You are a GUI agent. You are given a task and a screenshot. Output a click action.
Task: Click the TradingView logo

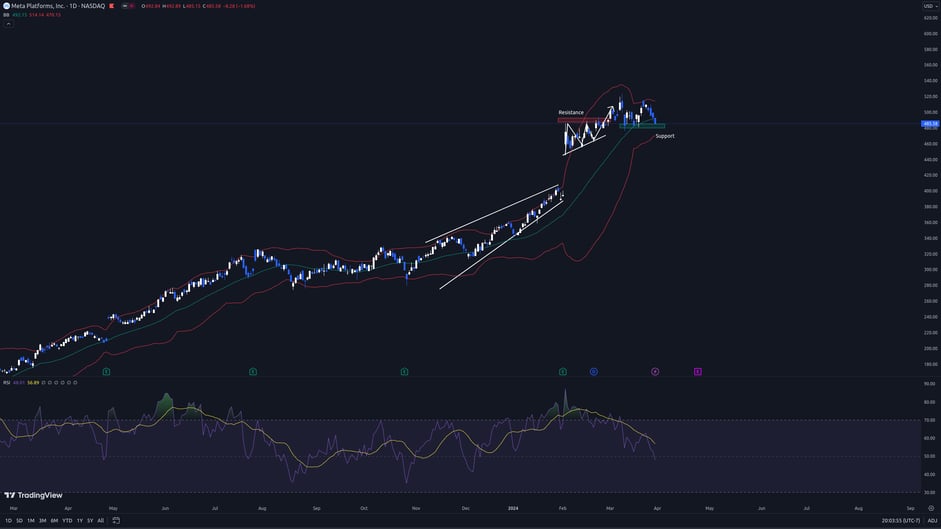tap(33, 495)
